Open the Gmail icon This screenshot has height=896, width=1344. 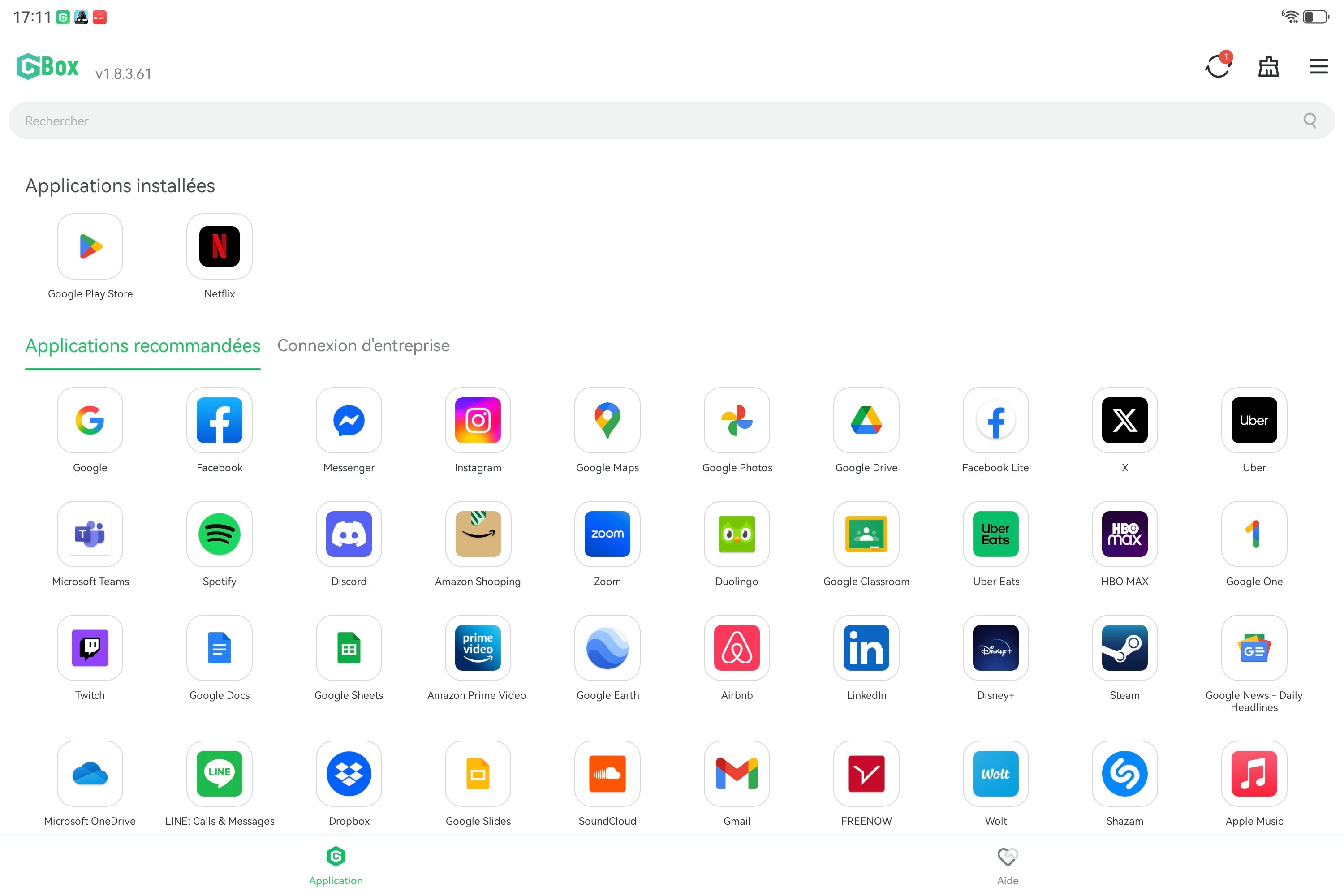click(737, 774)
